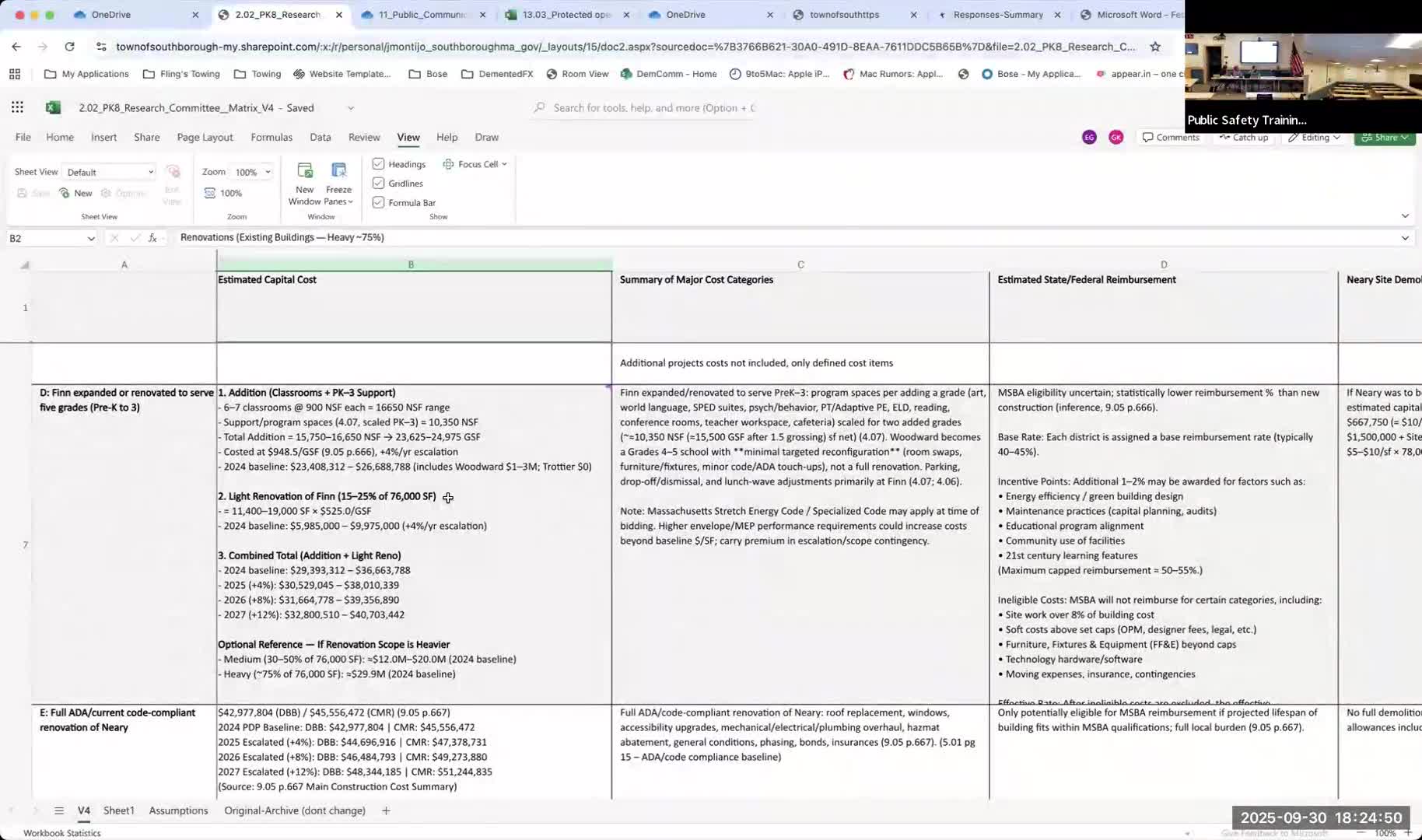Uncheck the Headings checkbox
Image resolution: width=1422 pixels, height=840 pixels.
(378, 164)
